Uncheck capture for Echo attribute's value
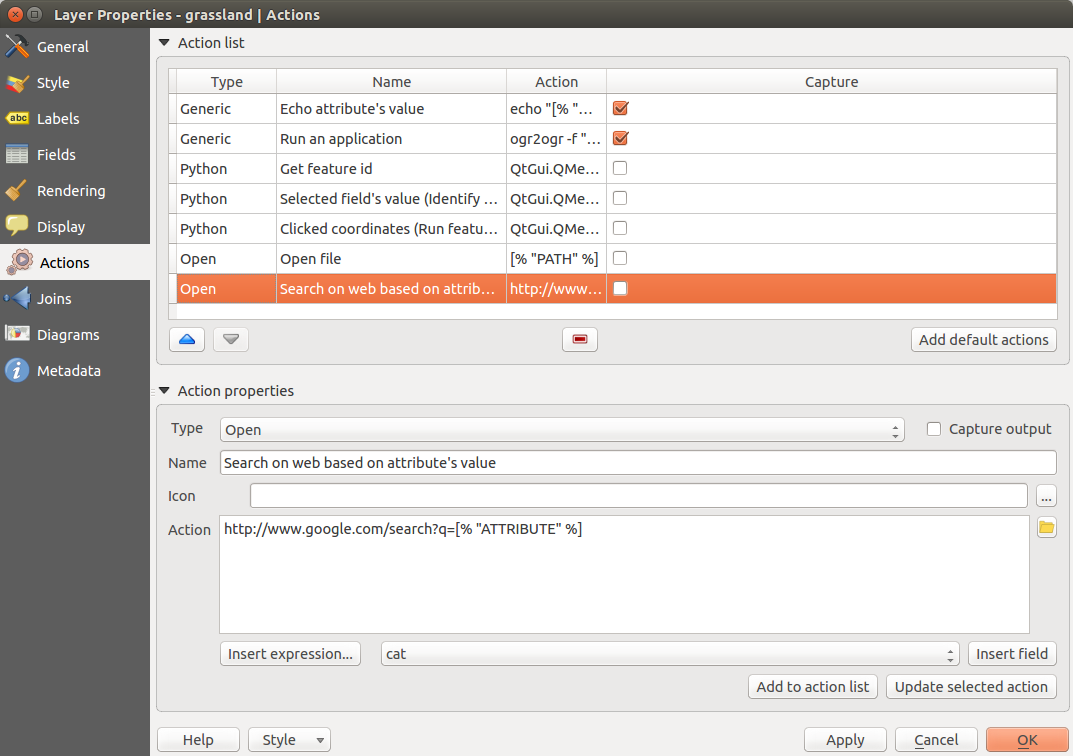The image size is (1073, 756). [620, 109]
